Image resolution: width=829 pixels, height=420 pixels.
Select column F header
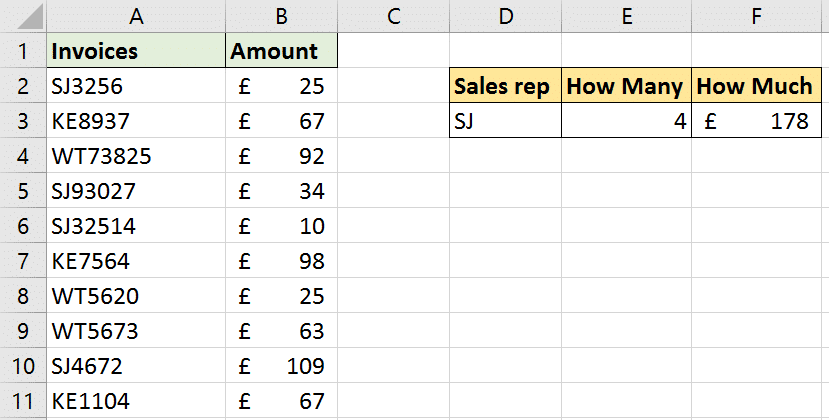[757, 16]
